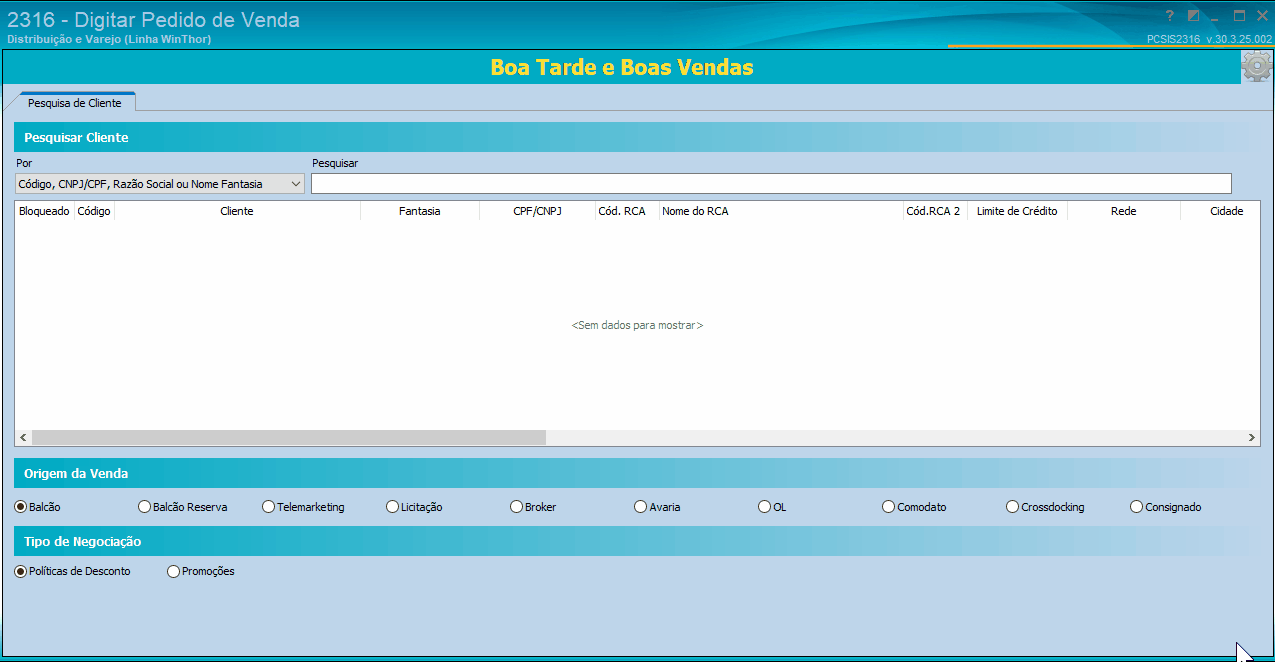Click the Rede column header
This screenshot has height=662, width=1275.
(x=1123, y=211)
